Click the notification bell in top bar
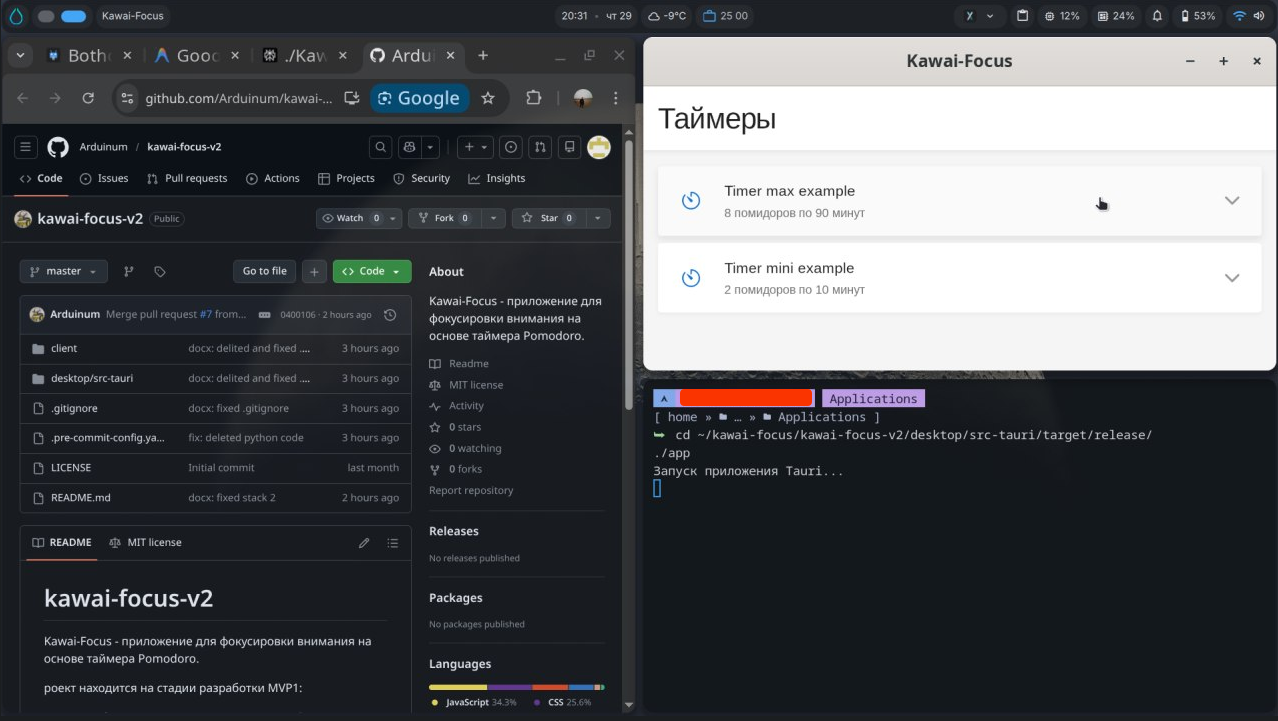The height and width of the screenshot is (721, 1278). (x=1157, y=16)
